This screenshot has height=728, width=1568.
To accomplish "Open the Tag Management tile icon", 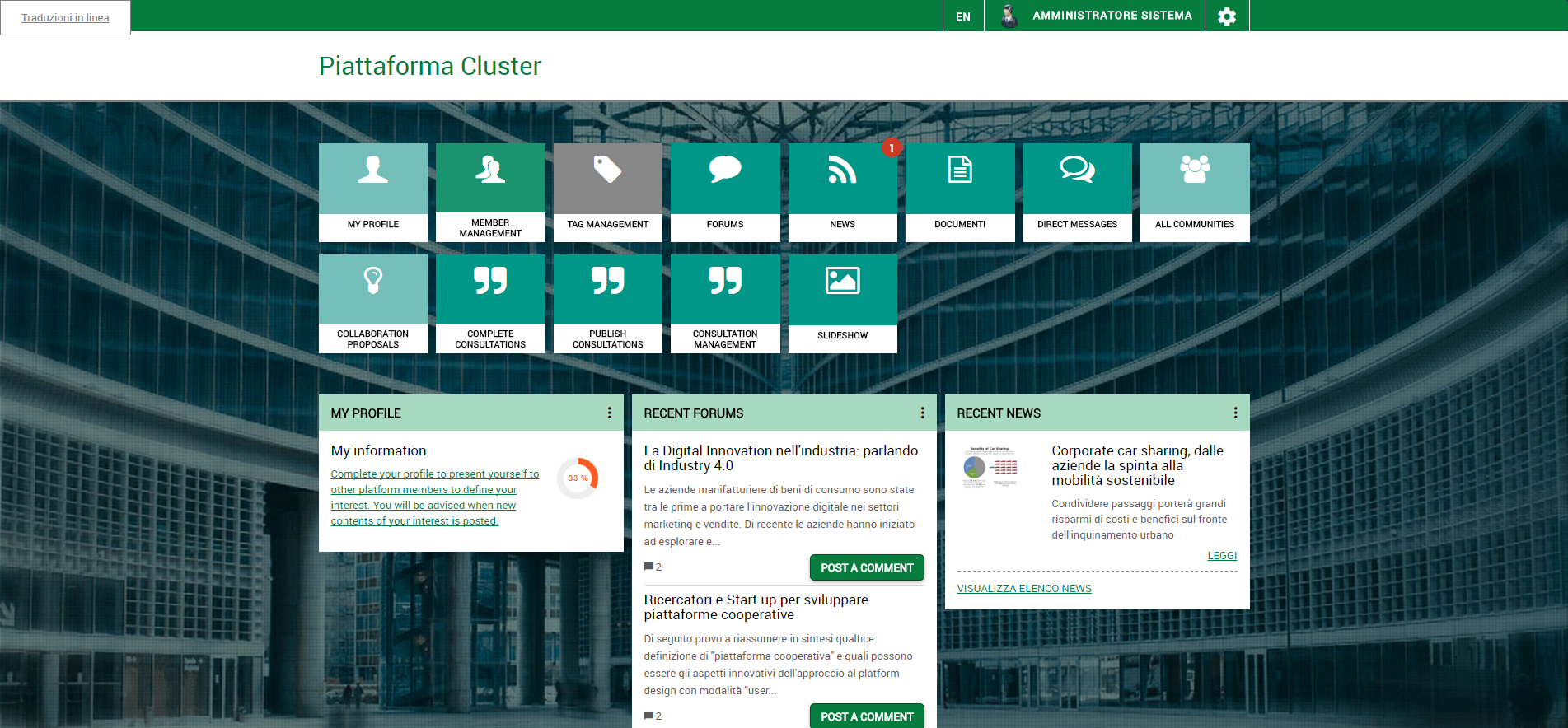I will (607, 170).
